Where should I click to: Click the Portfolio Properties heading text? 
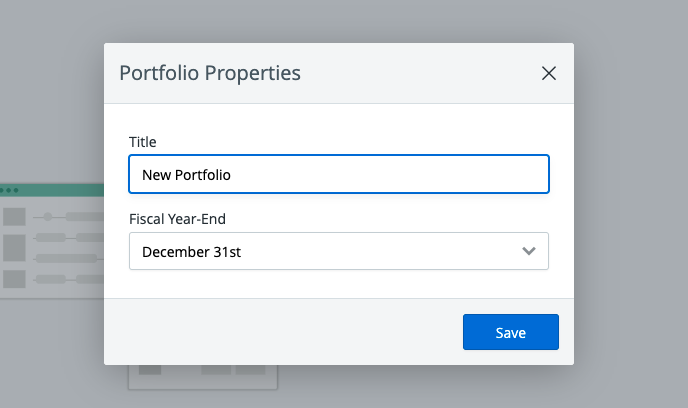point(210,73)
